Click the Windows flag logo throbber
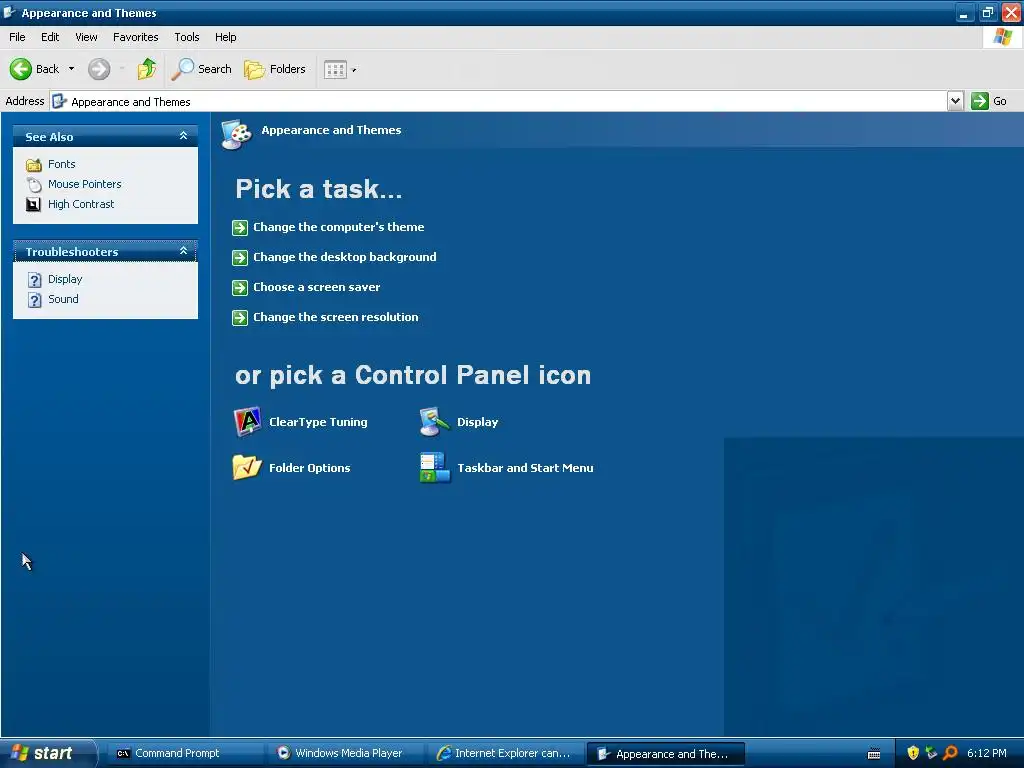The image size is (1024, 768). [x=1003, y=37]
